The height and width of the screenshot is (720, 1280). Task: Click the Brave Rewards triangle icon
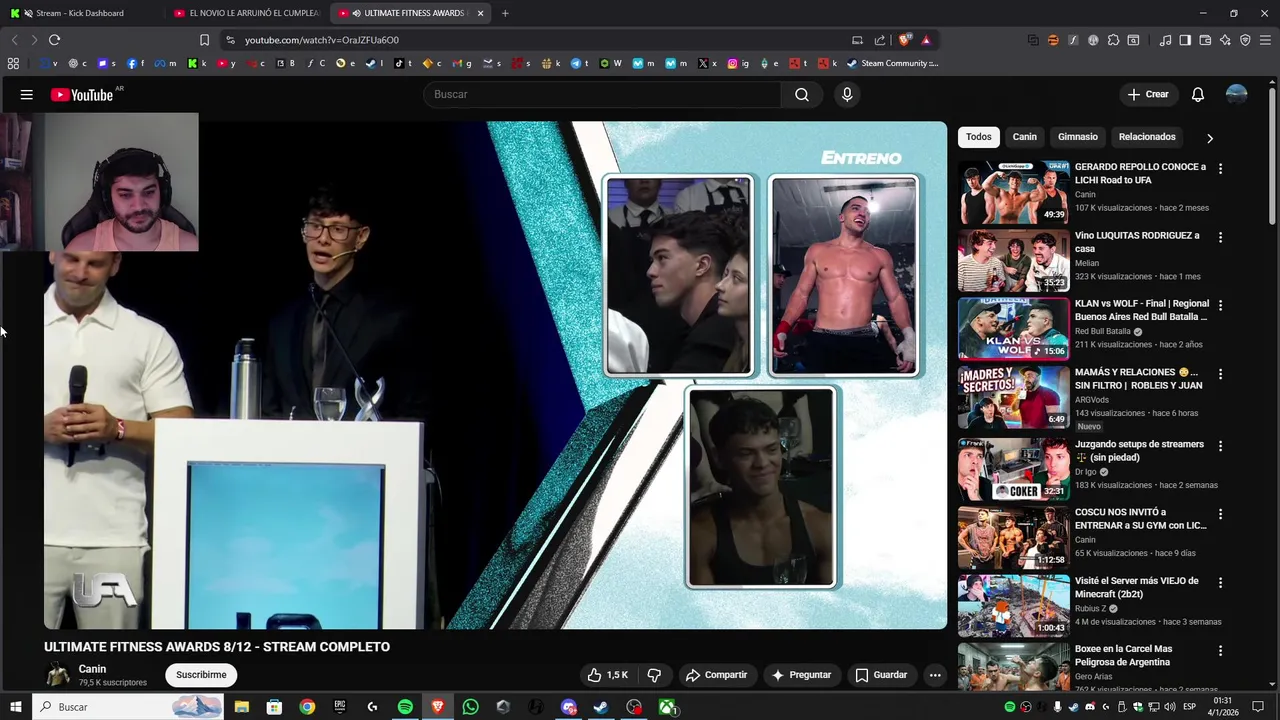[926, 40]
